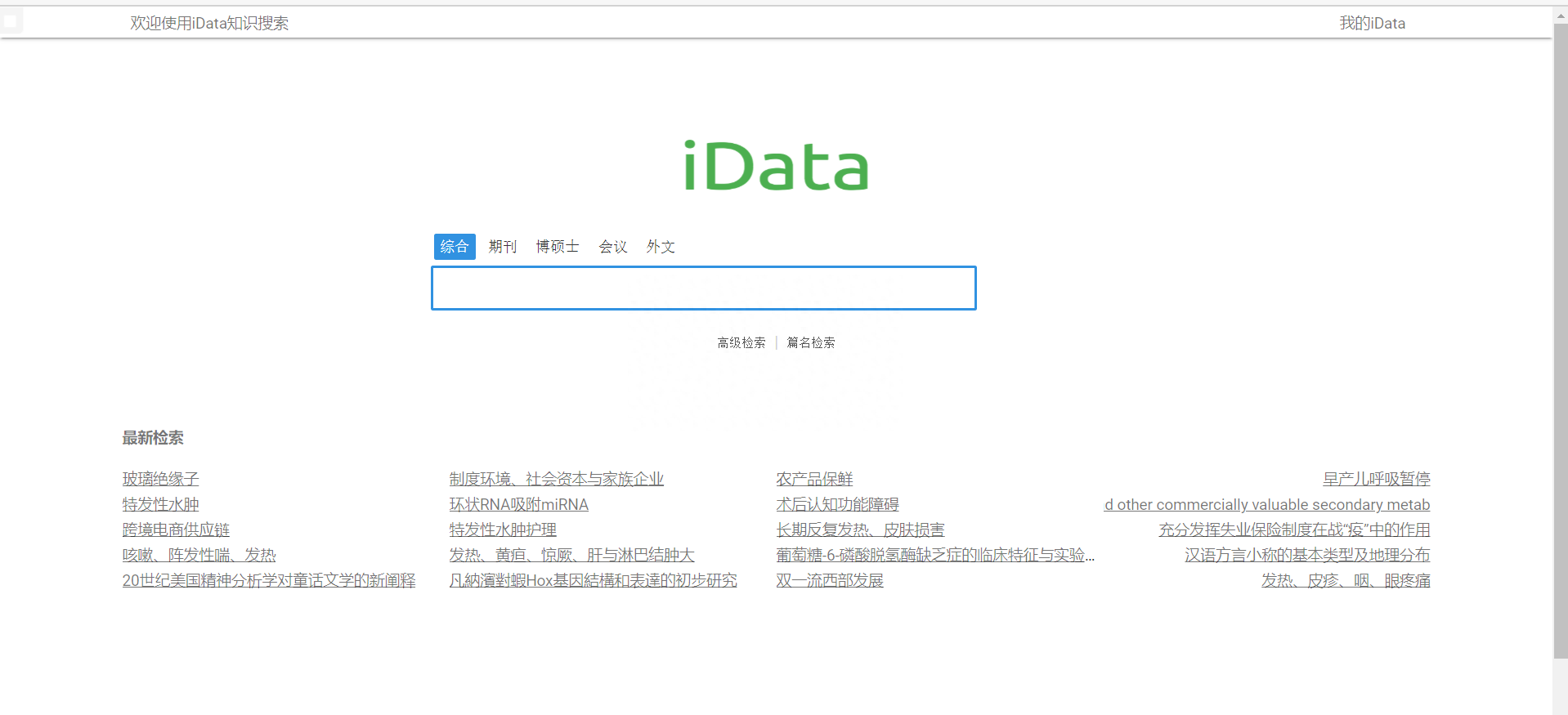Open recent search 特发性水肿
The width and height of the screenshot is (1568, 715).
pyautogui.click(x=161, y=504)
